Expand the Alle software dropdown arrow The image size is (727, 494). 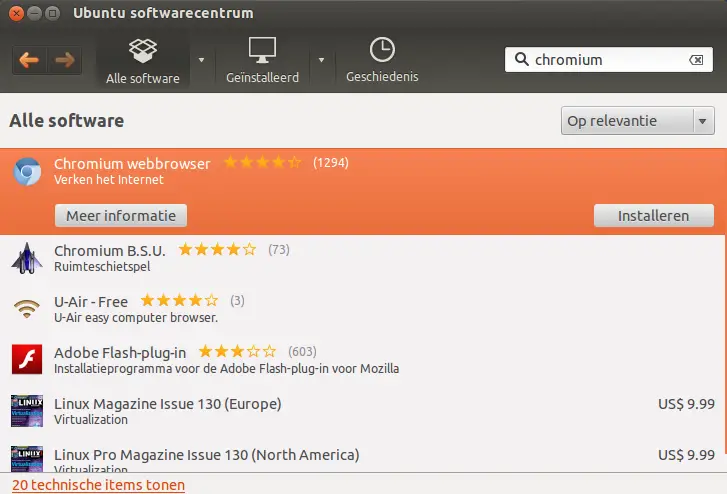point(201,60)
